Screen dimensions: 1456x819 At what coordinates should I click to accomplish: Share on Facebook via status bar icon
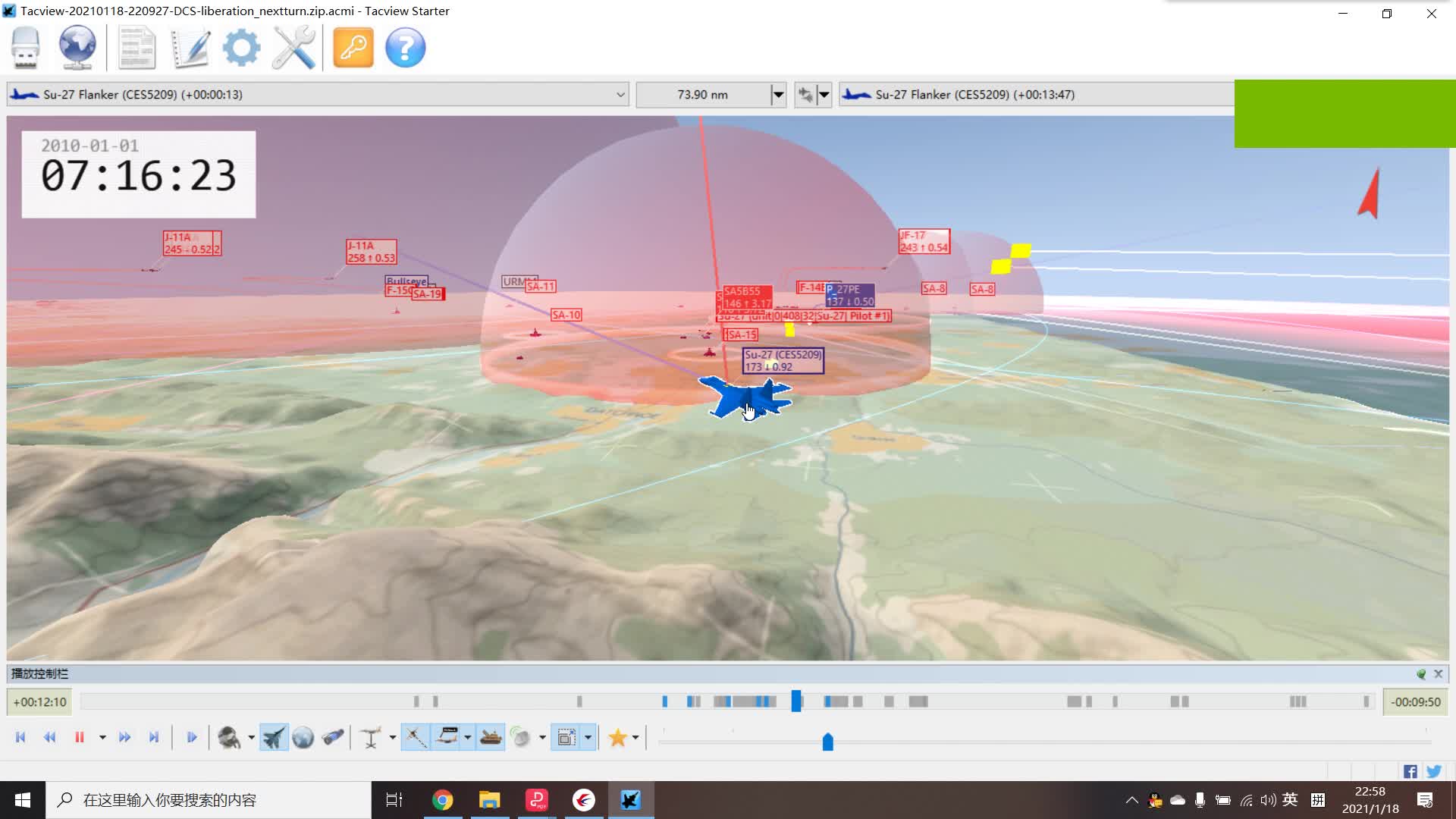[1410, 771]
